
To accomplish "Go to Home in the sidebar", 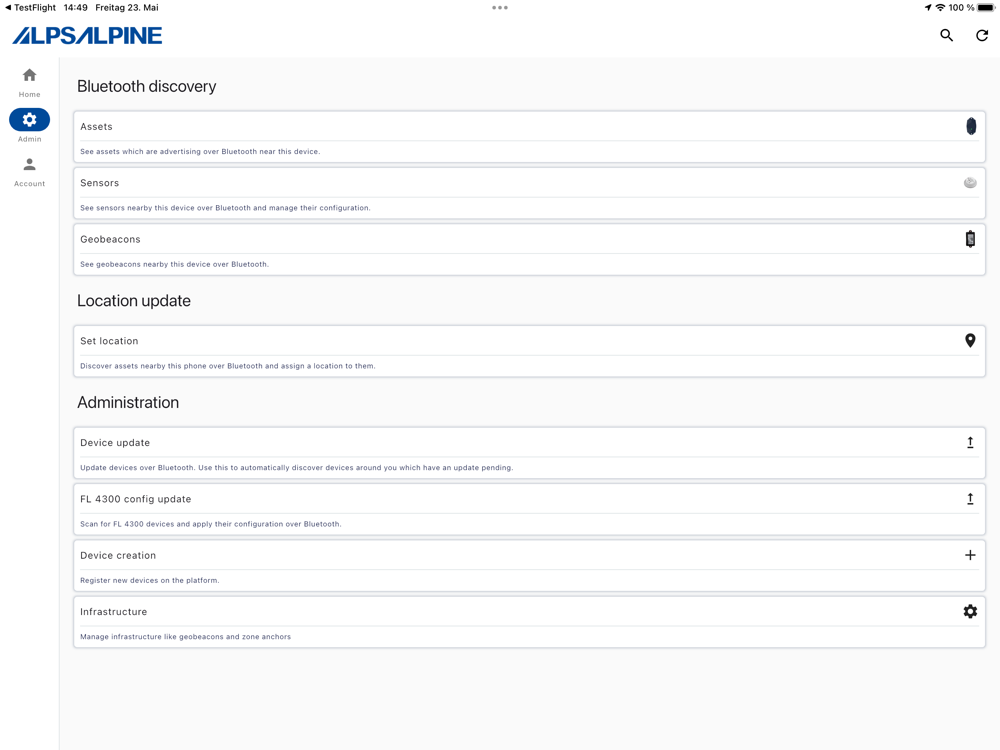I will (x=29, y=83).
